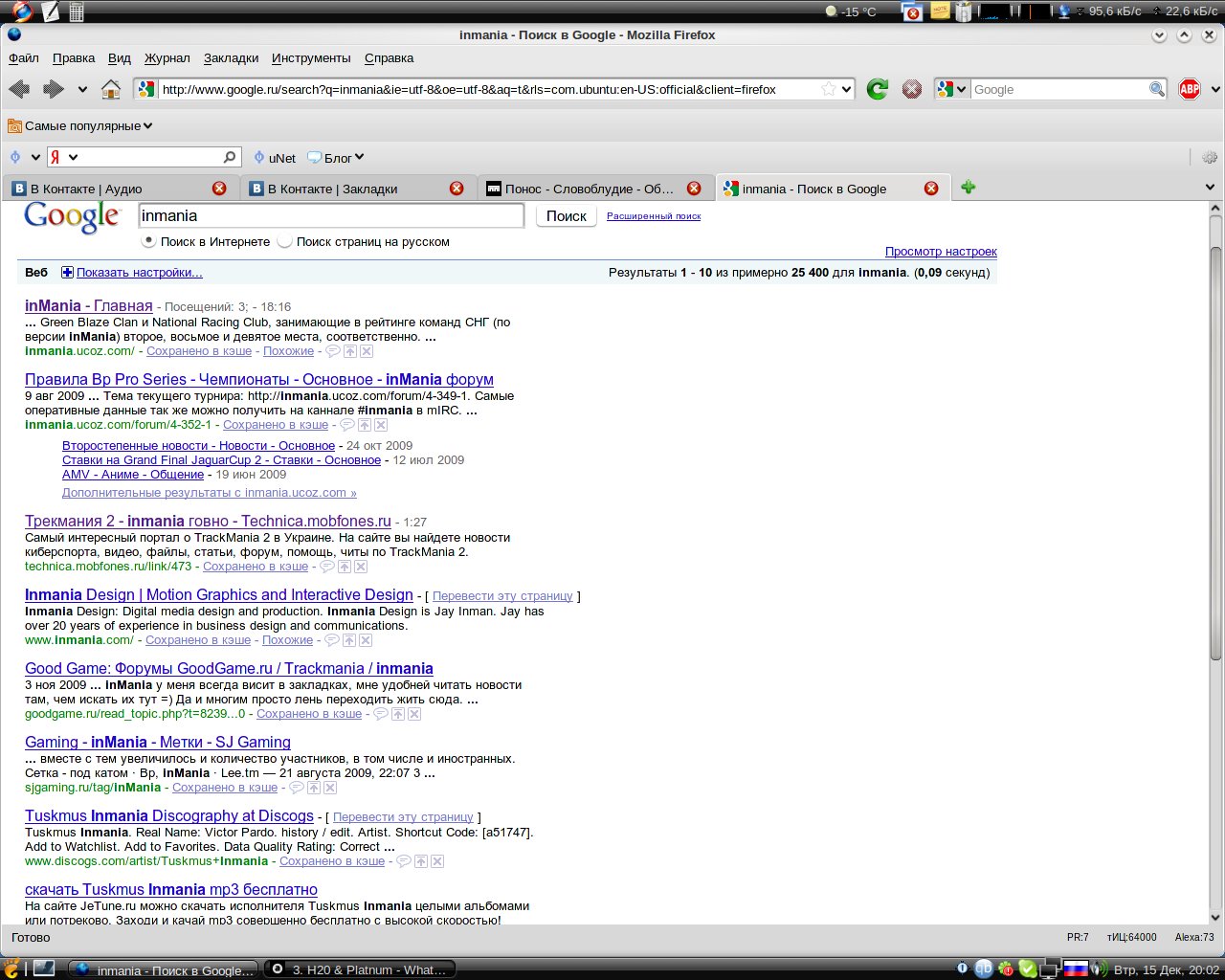Launch the text editor icon in top panel
This screenshot has height=980, width=1225.
[50, 11]
